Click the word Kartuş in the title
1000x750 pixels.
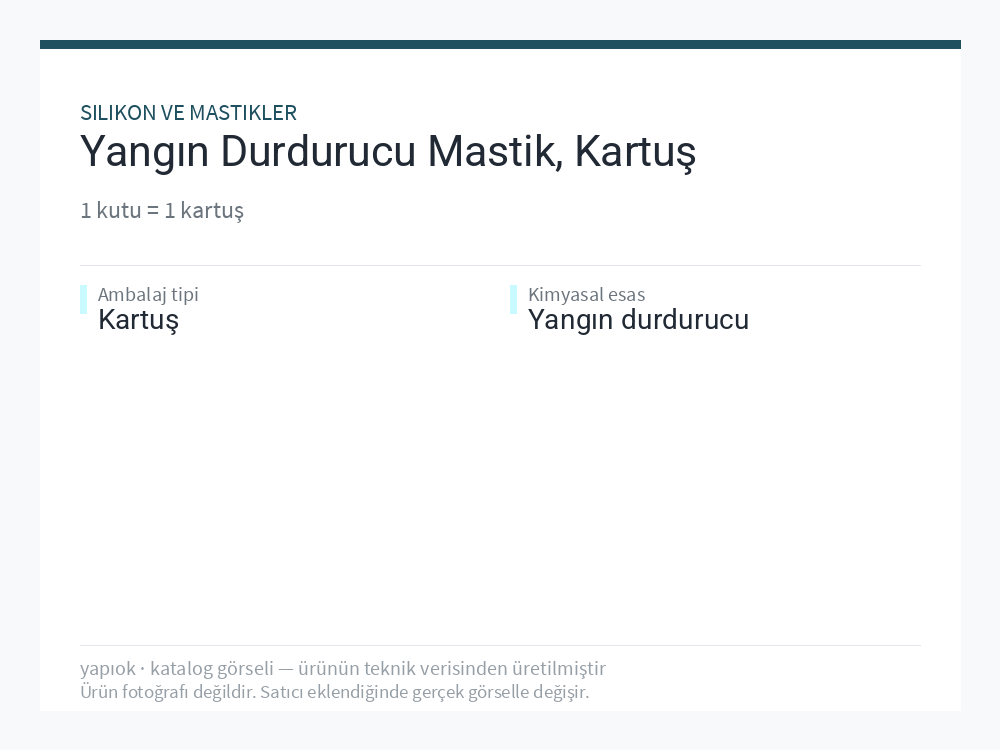click(635, 152)
